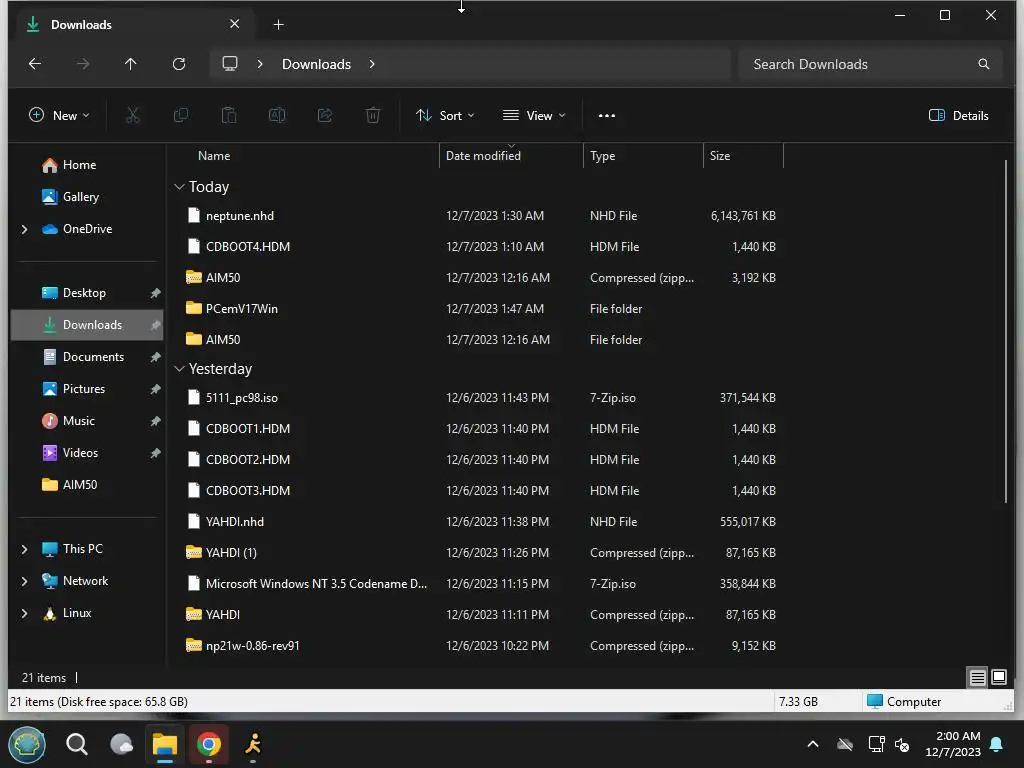Collapse the Today group
1024x768 pixels.
(180, 187)
